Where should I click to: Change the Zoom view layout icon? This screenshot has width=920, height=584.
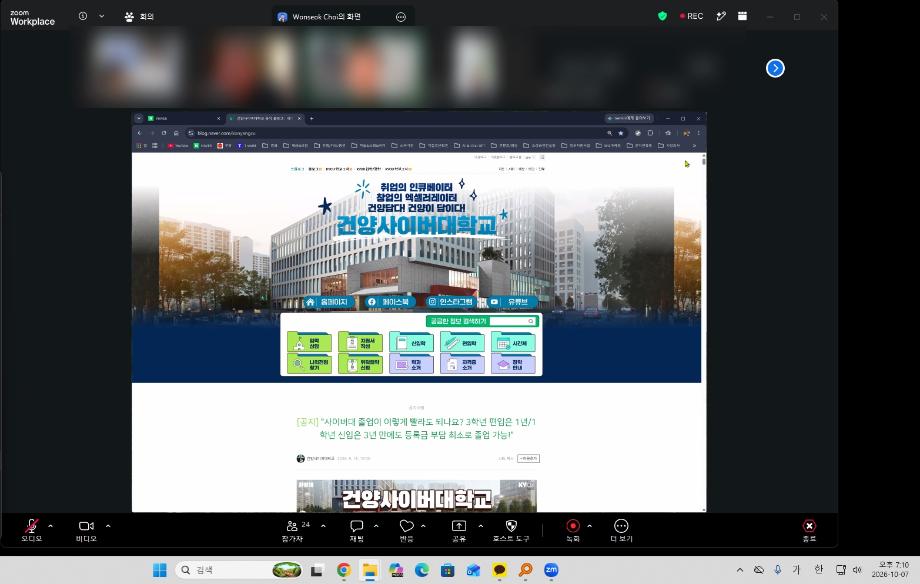click(742, 16)
